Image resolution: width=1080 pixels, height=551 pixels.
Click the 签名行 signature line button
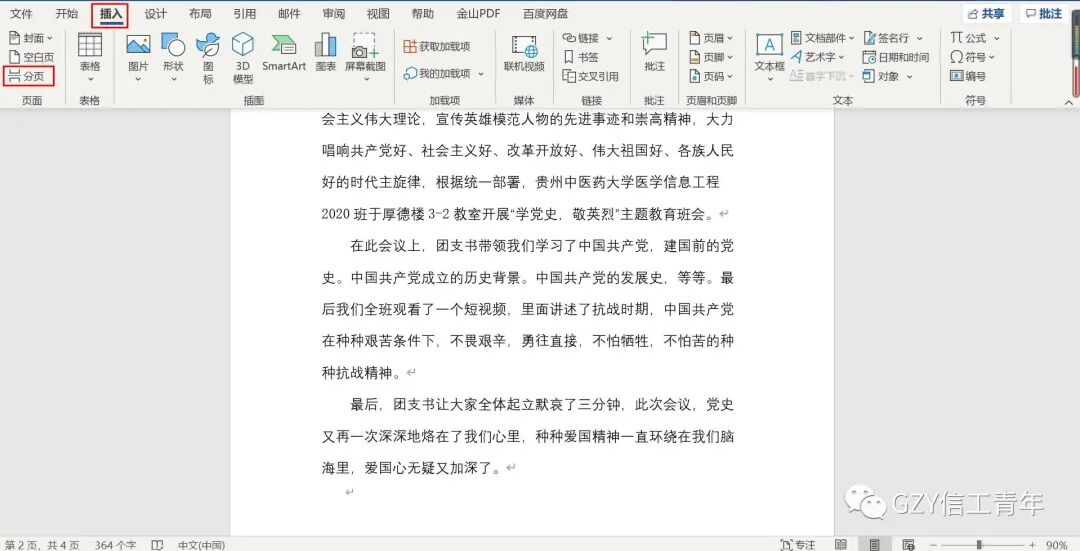[x=886, y=38]
